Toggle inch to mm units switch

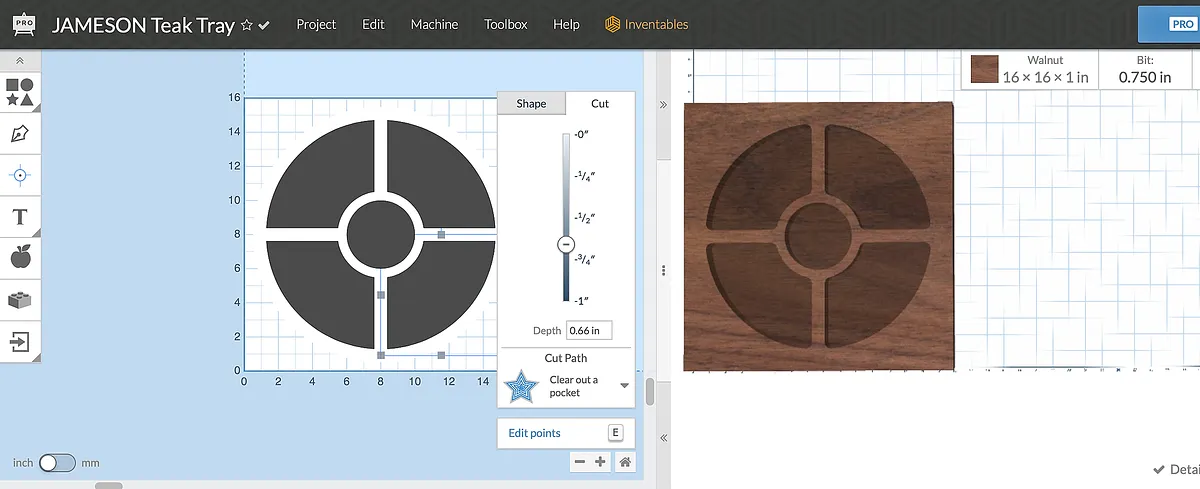click(56, 463)
